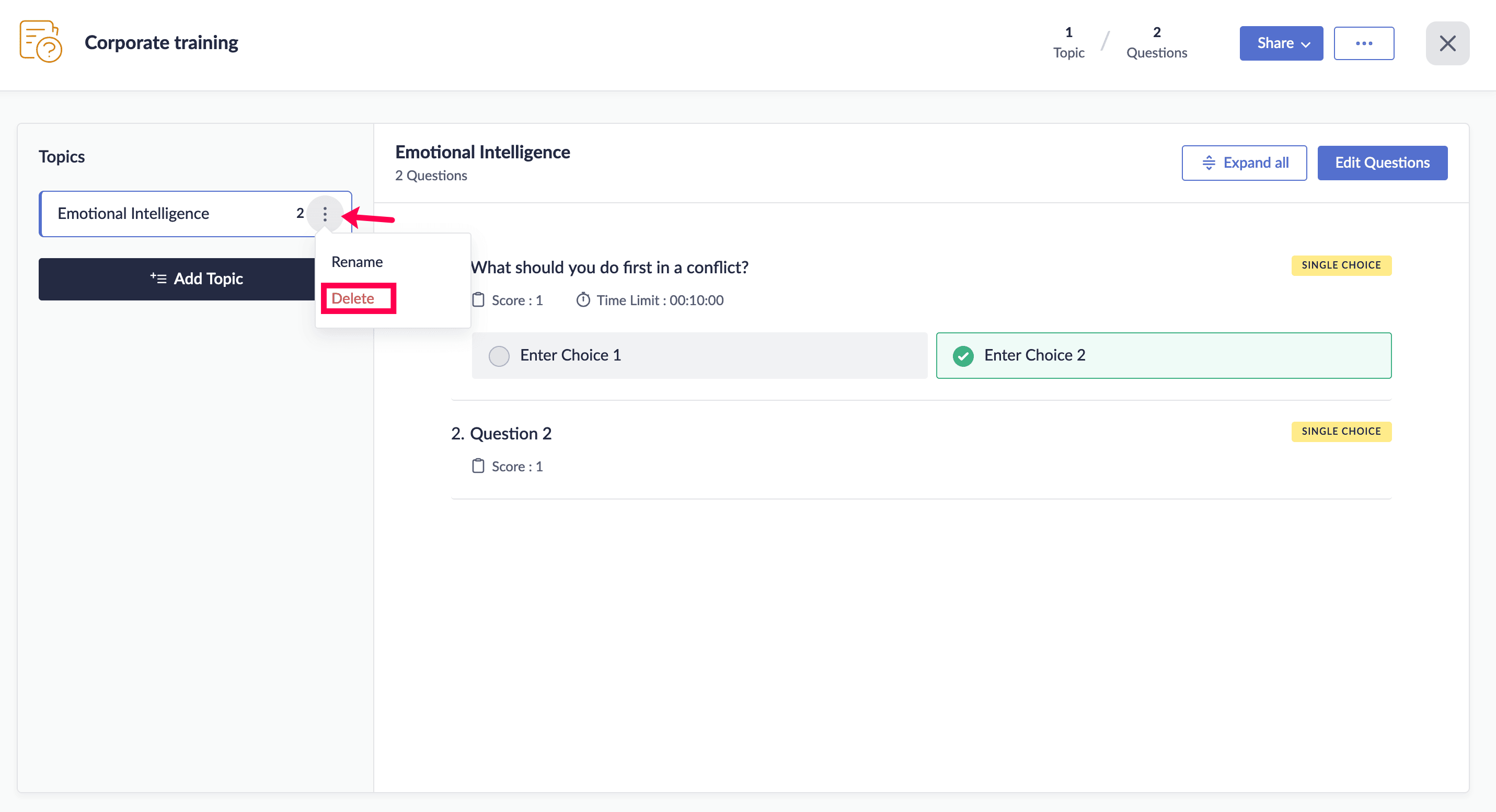Close the quiz editor with X
This screenshot has width=1496, height=812.
pos(1447,43)
